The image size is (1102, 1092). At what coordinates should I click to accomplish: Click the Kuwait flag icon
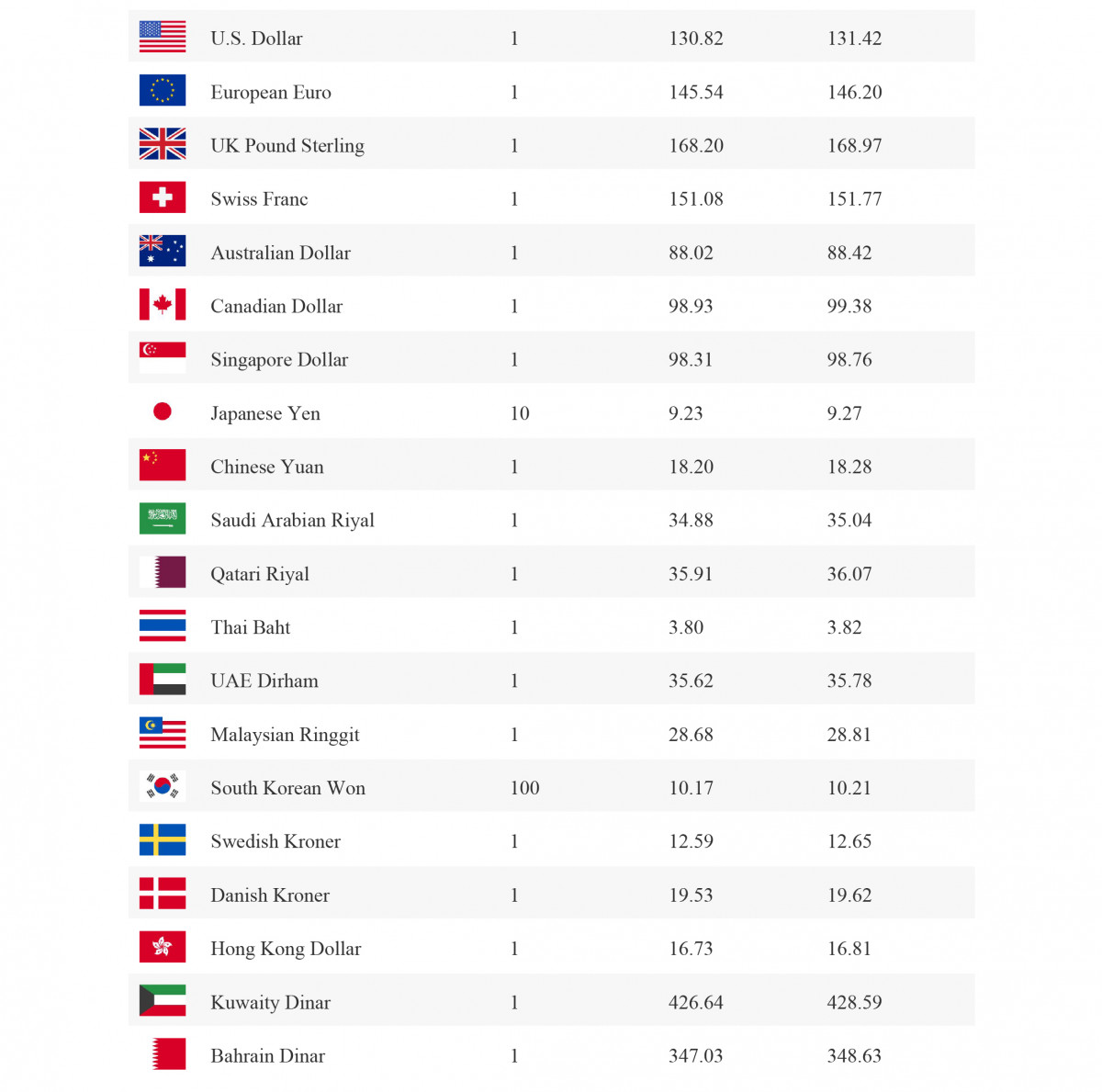[x=163, y=1000]
